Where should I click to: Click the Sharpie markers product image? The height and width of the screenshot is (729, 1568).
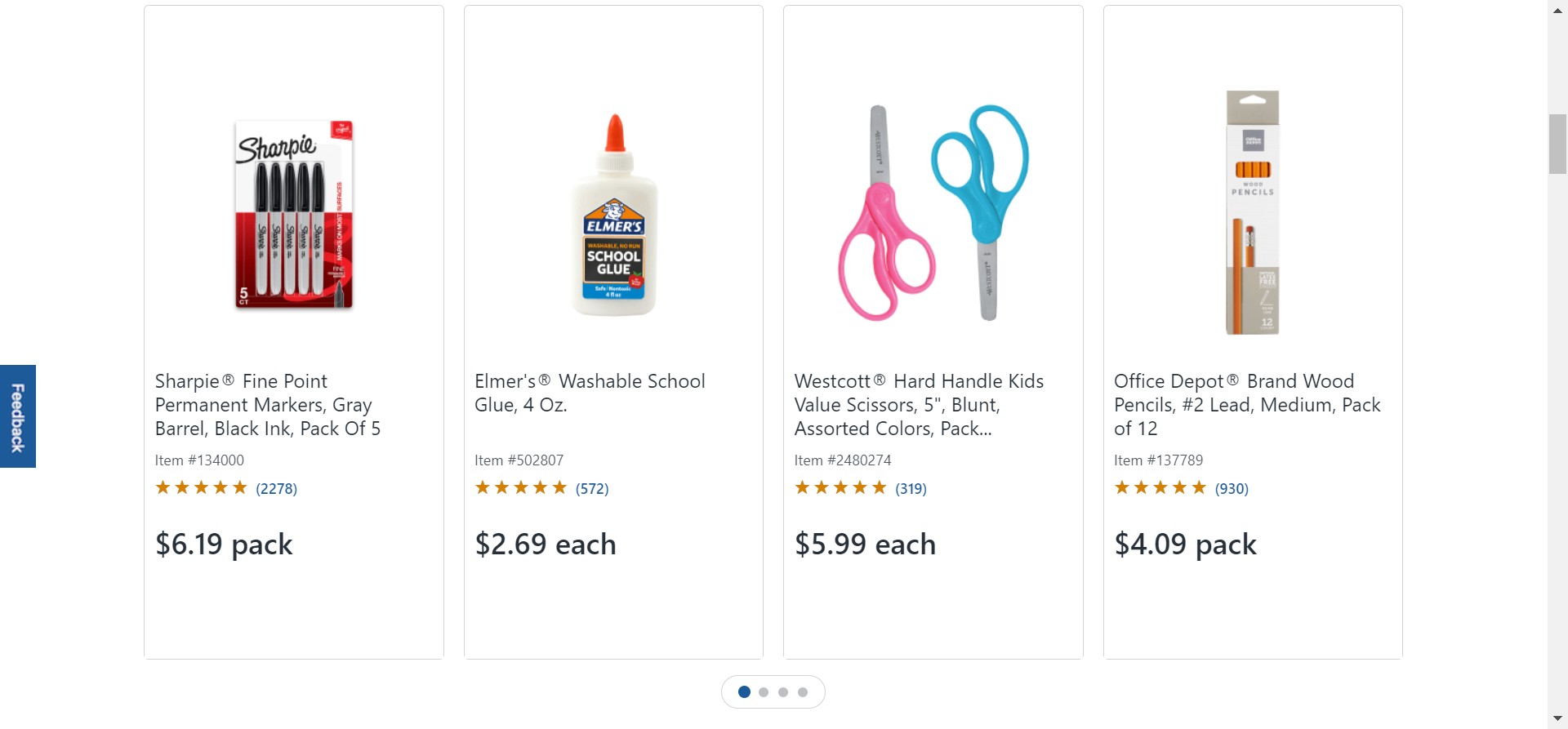(x=294, y=214)
